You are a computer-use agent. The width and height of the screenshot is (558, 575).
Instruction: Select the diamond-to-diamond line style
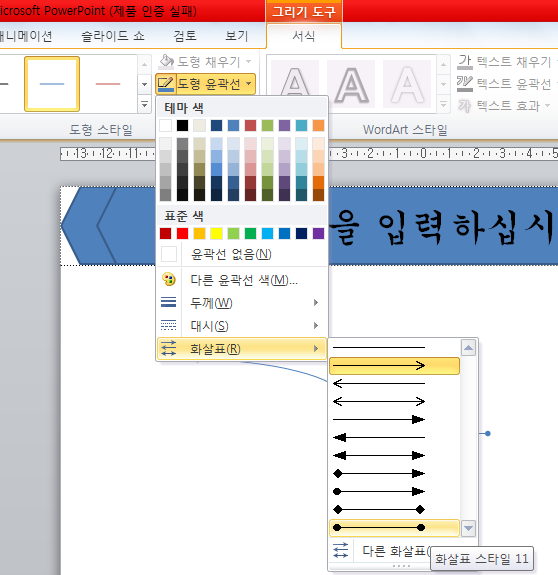pyautogui.click(x=394, y=509)
